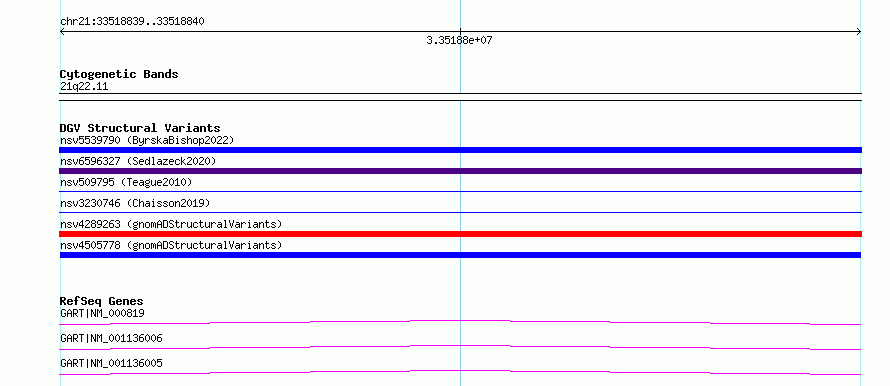
Task: Select the RefSeq Genes track title
Action: (102, 301)
